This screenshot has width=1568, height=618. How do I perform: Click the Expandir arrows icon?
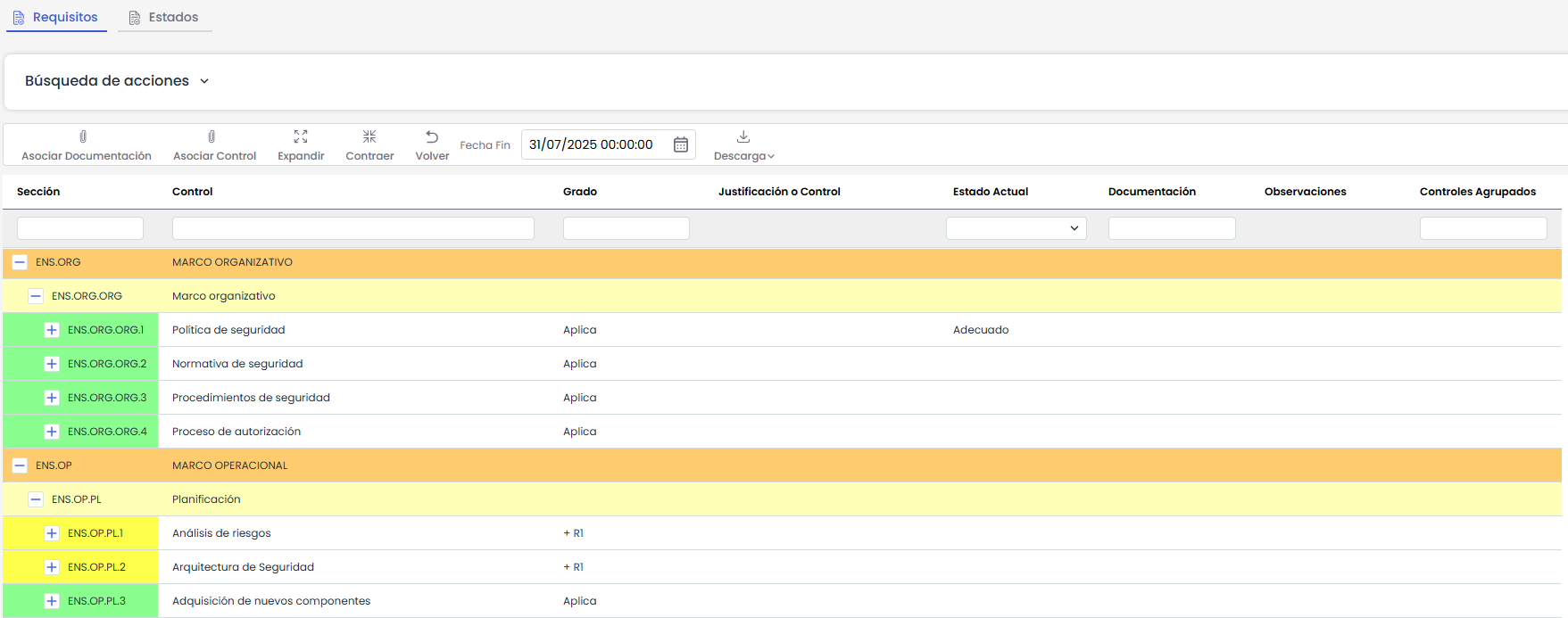click(x=301, y=136)
